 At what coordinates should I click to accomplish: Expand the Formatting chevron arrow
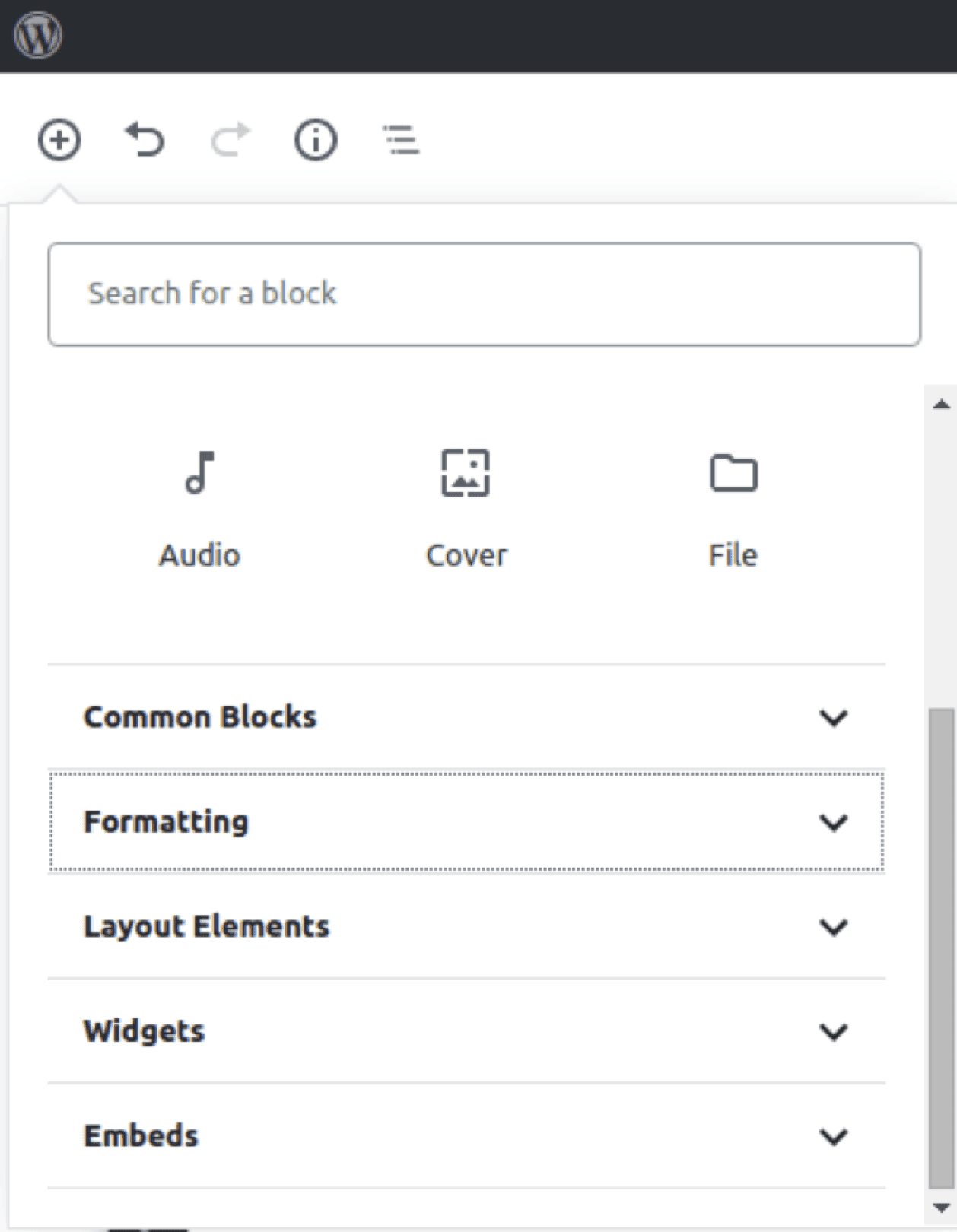pos(834,822)
